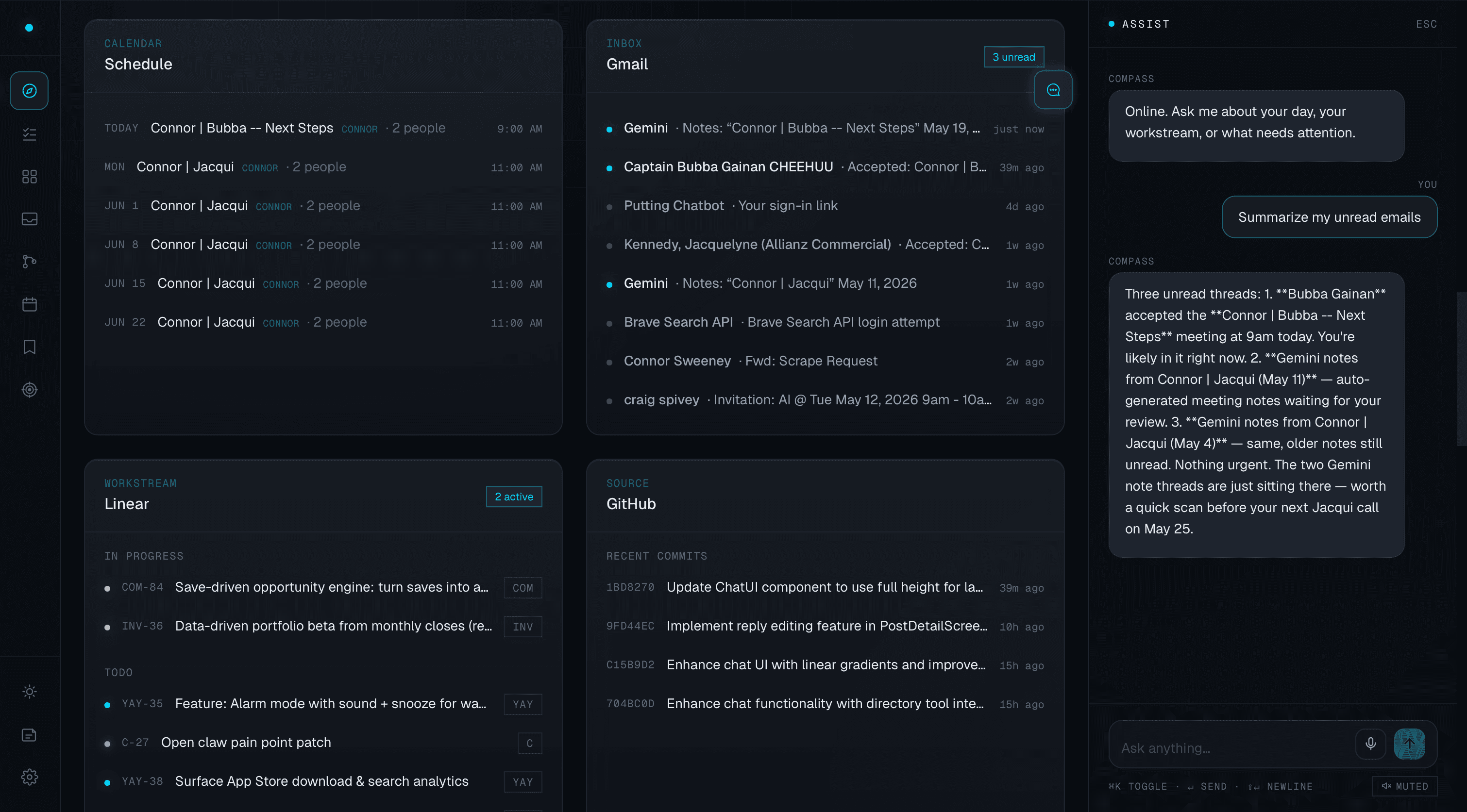Viewport: 1467px width, 812px height.
Task: Toggle the MUTED sound button
Action: pos(1404,786)
